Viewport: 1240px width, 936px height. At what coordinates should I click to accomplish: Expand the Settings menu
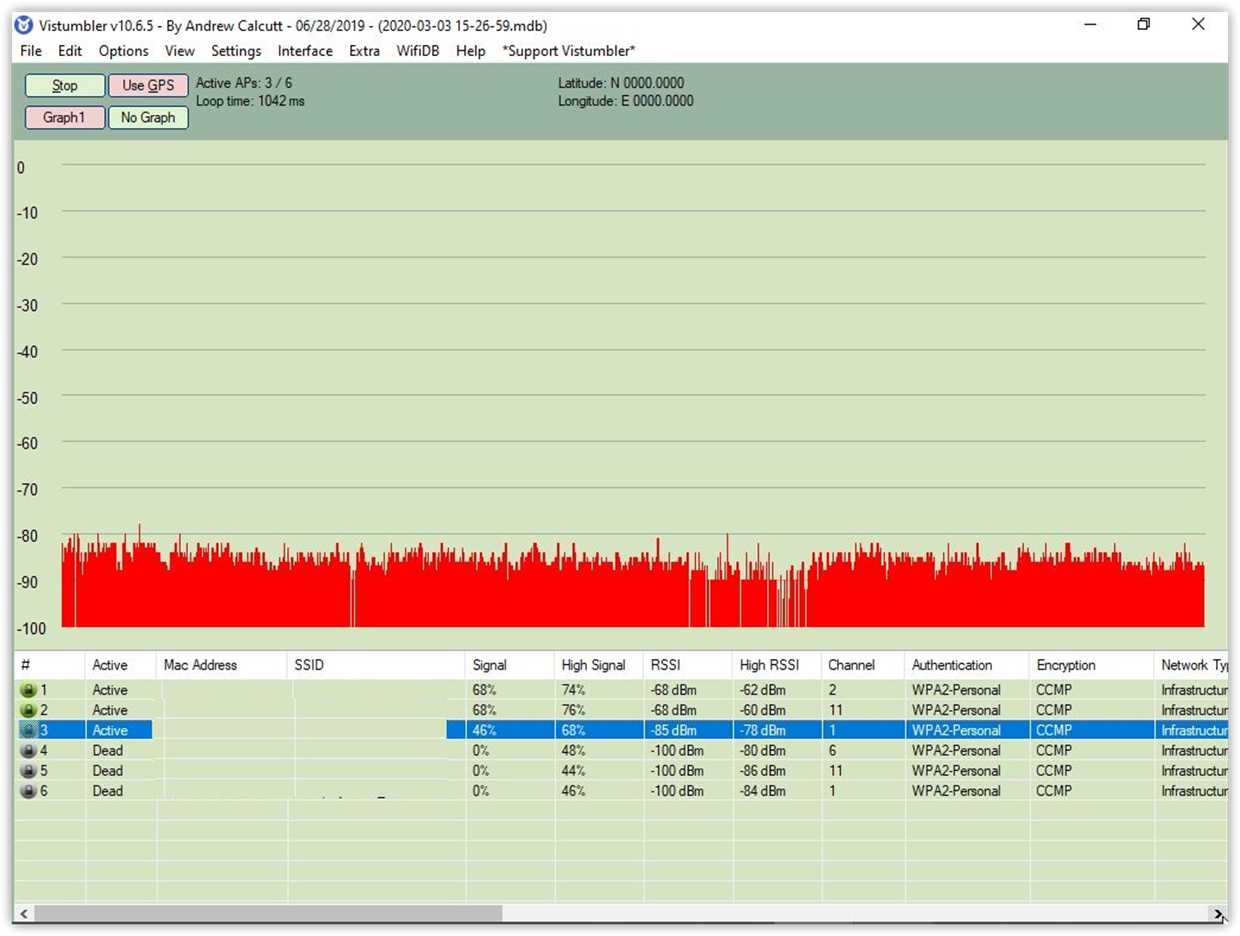tap(236, 51)
